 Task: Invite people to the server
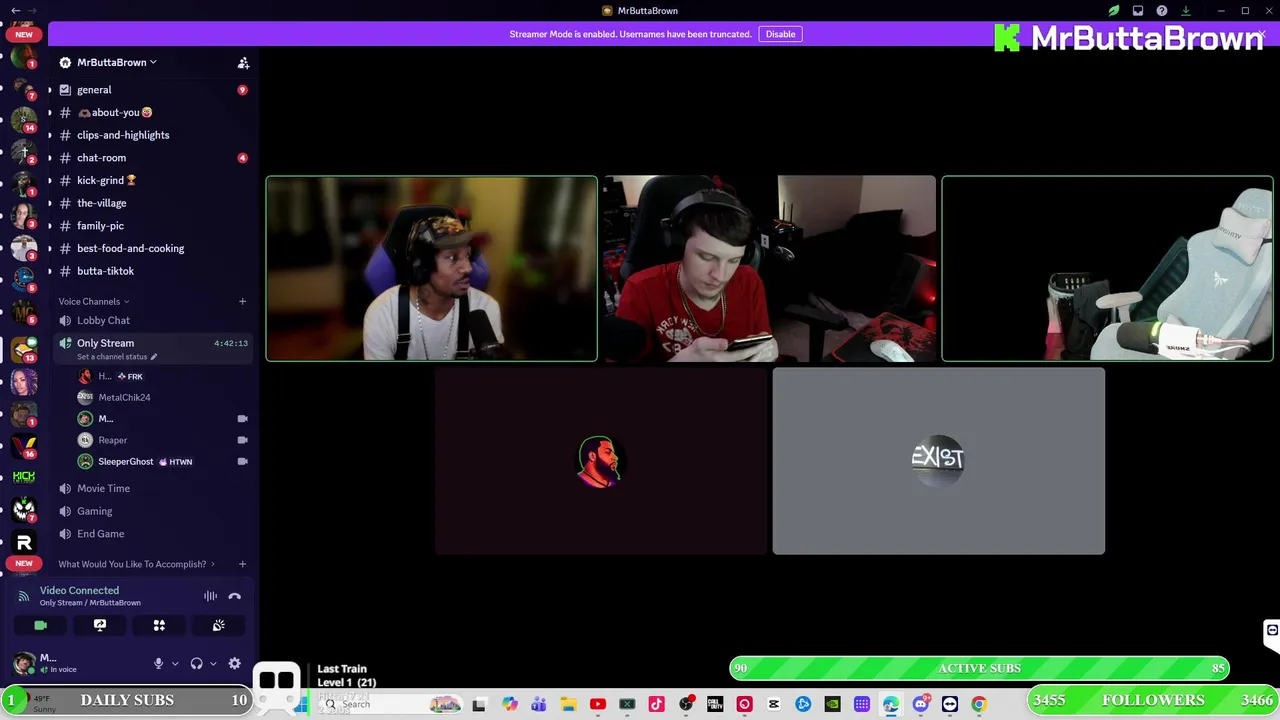[x=243, y=62]
